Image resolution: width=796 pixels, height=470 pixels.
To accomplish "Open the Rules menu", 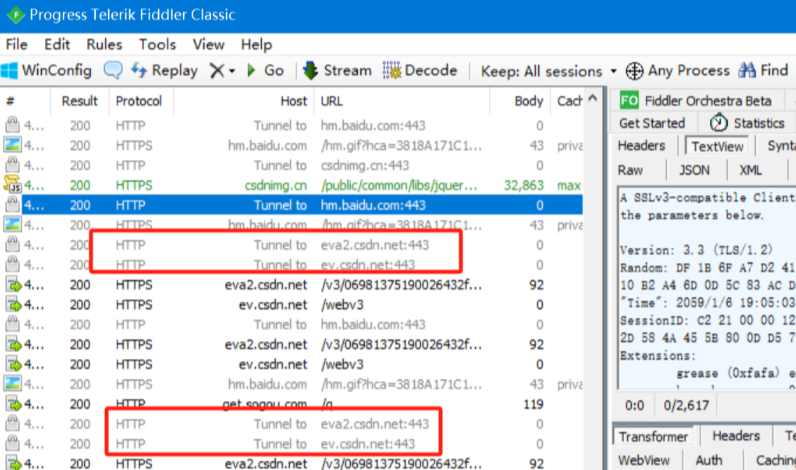I will [104, 44].
